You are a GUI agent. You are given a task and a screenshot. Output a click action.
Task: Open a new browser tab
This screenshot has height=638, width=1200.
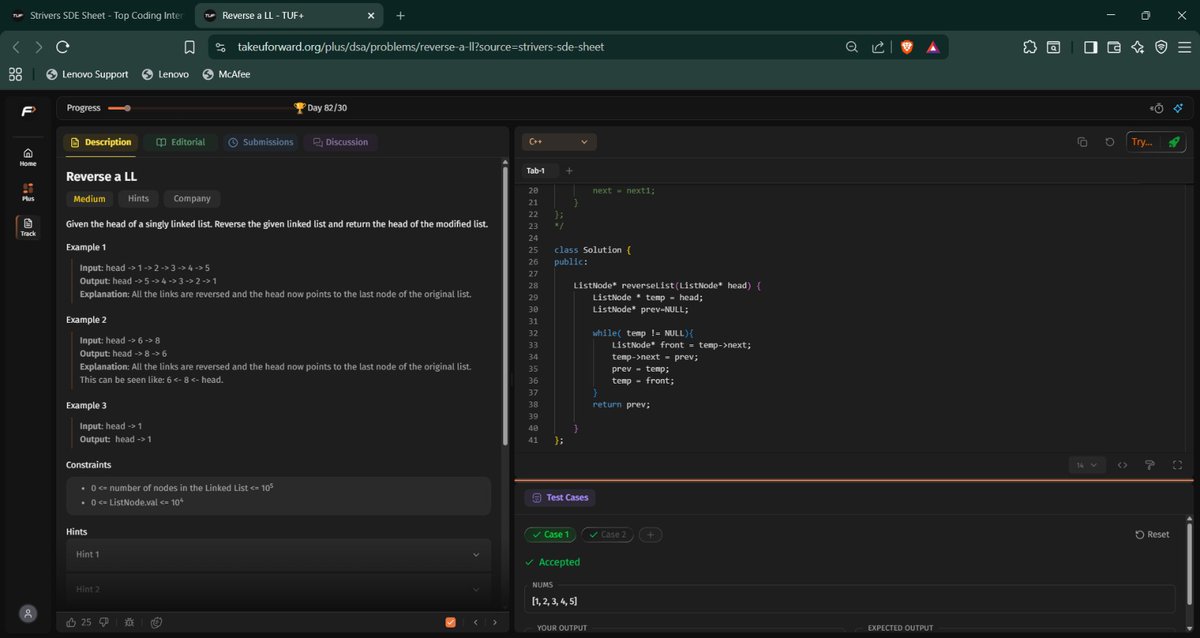(x=400, y=16)
